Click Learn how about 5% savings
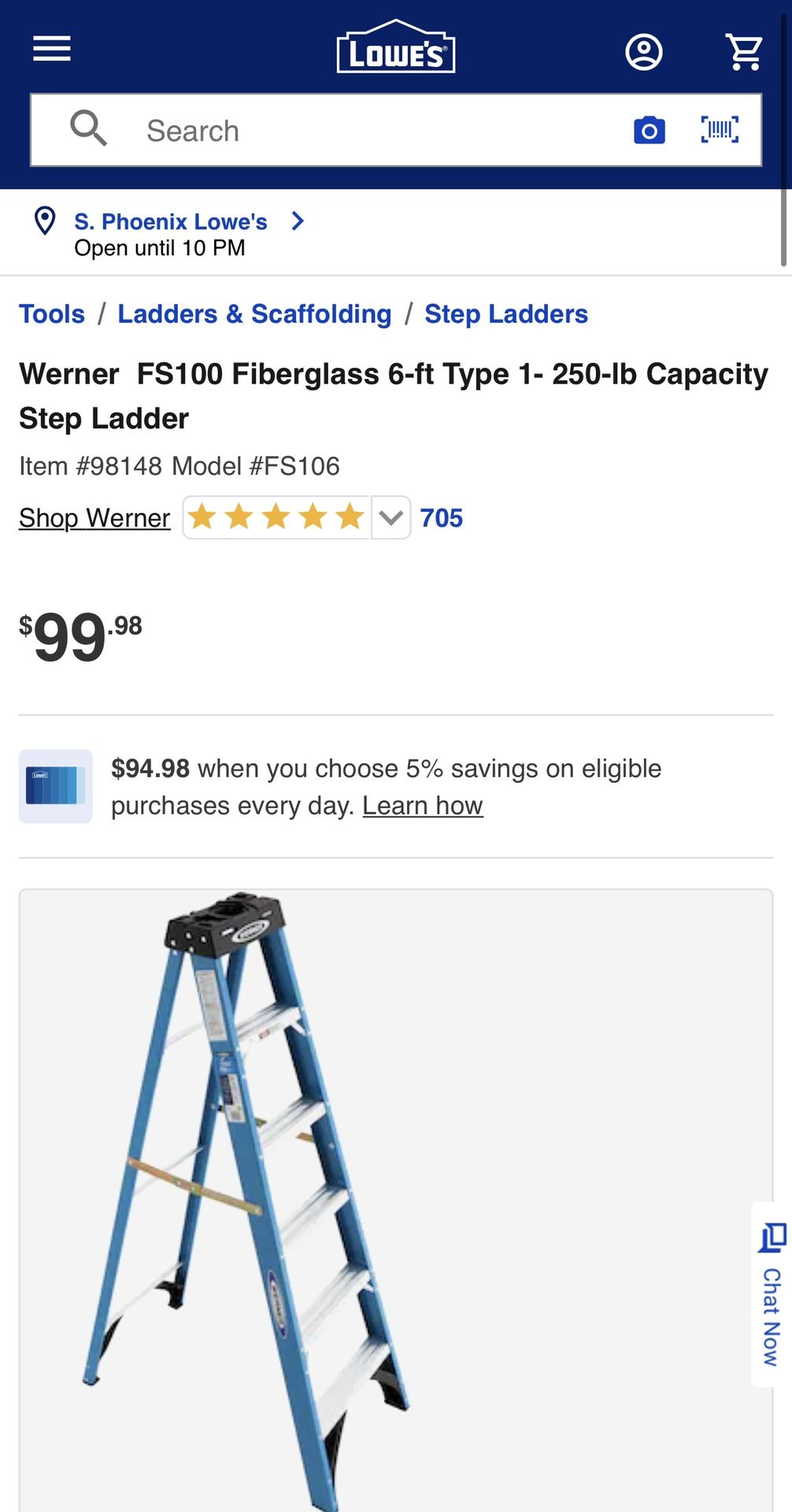 coord(423,806)
